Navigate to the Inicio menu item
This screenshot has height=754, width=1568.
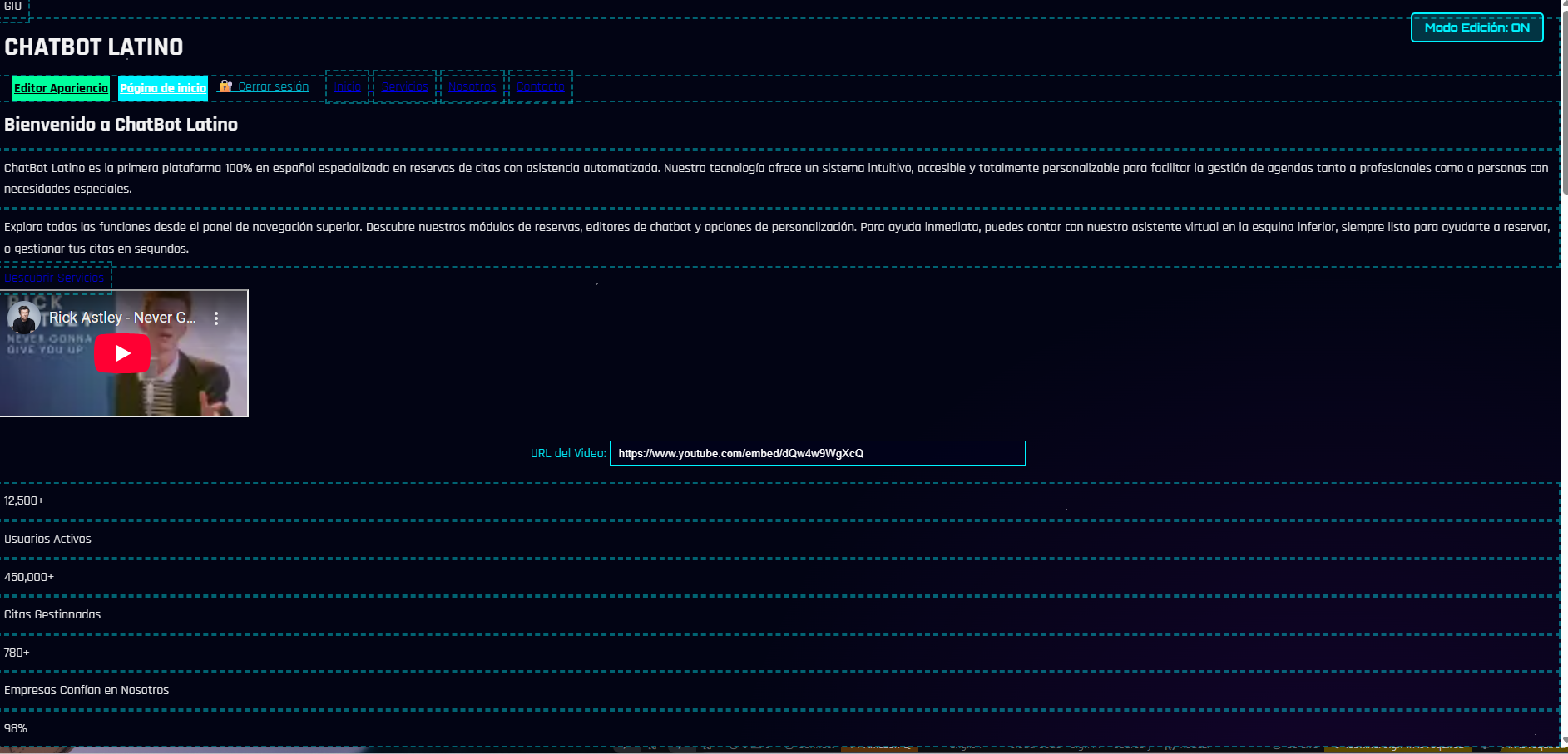(348, 86)
